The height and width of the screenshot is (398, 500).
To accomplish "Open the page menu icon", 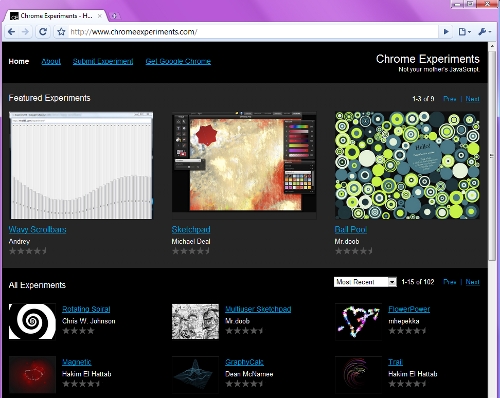I will coord(464,32).
